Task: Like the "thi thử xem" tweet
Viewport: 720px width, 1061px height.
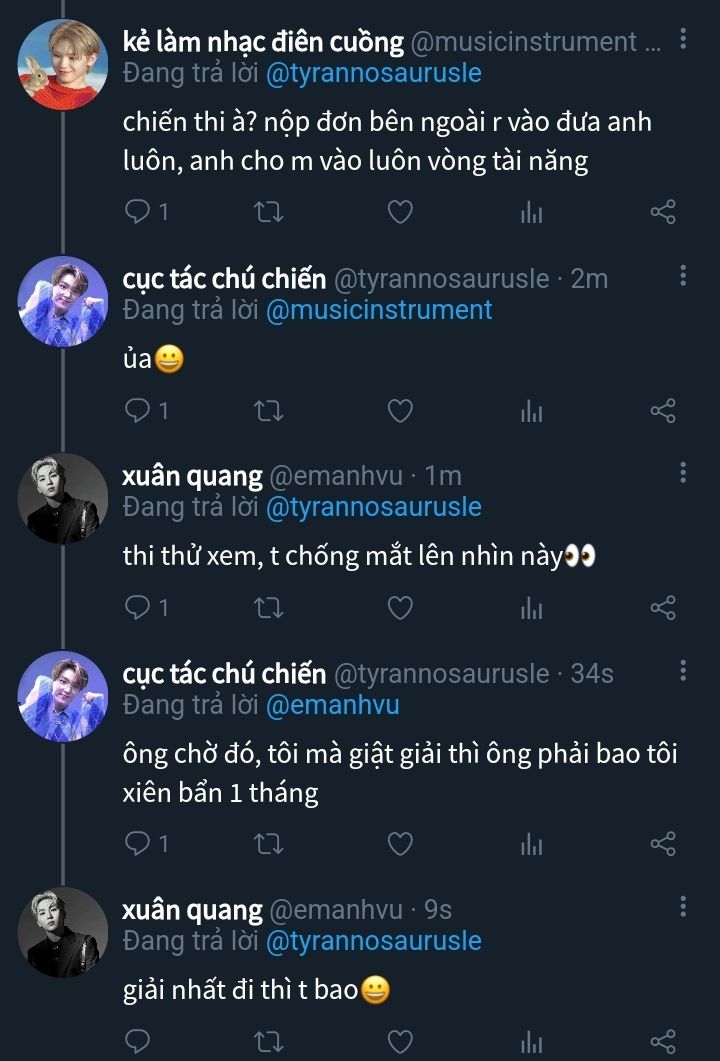Action: 400,608
